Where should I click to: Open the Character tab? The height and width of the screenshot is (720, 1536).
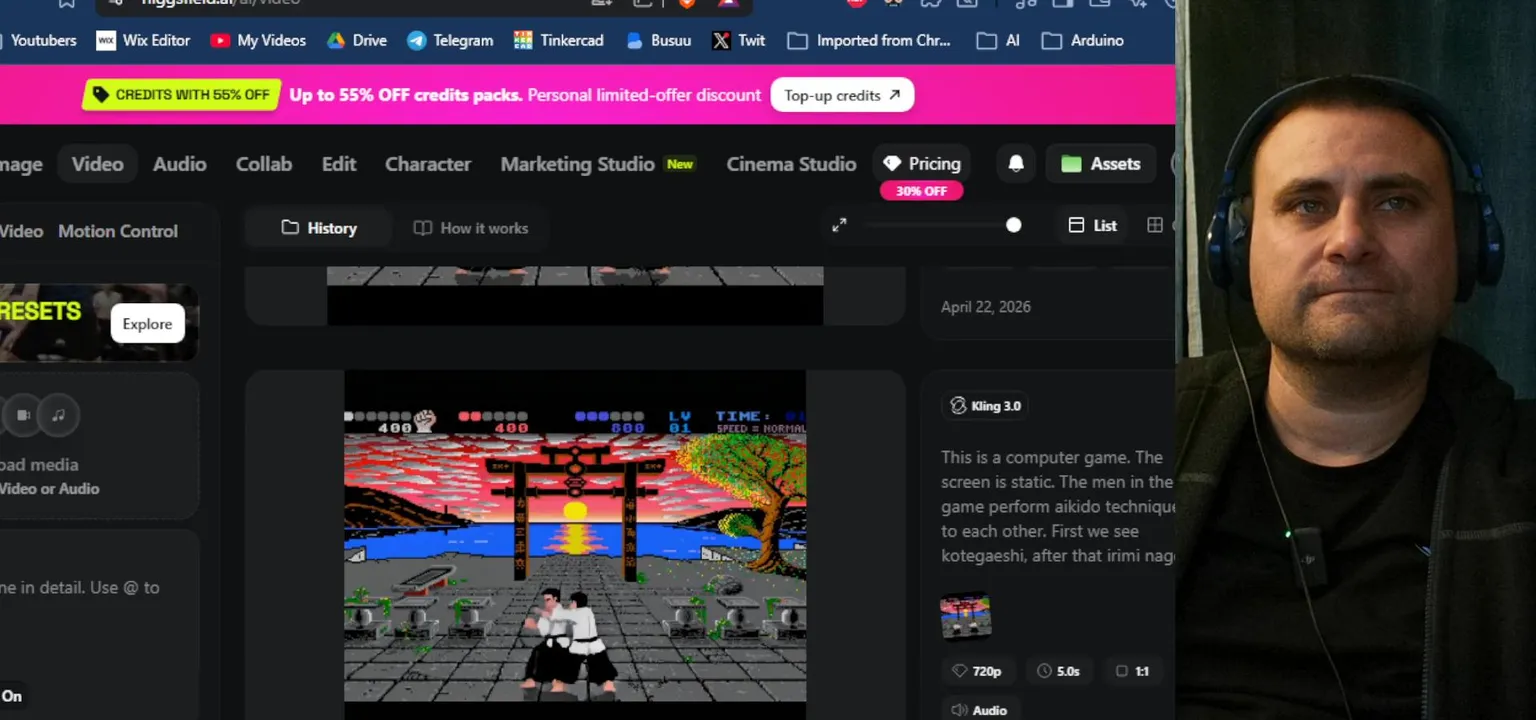coord(428,164)
